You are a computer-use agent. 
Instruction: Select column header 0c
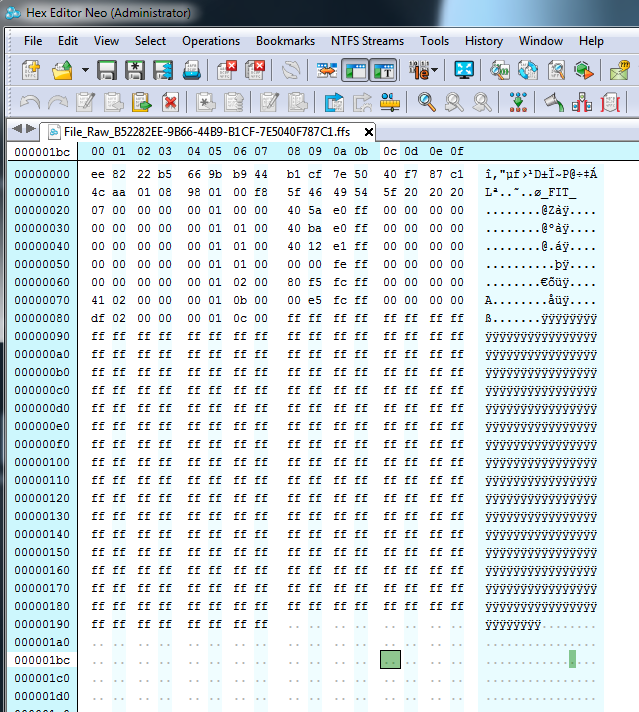point(390,151)
